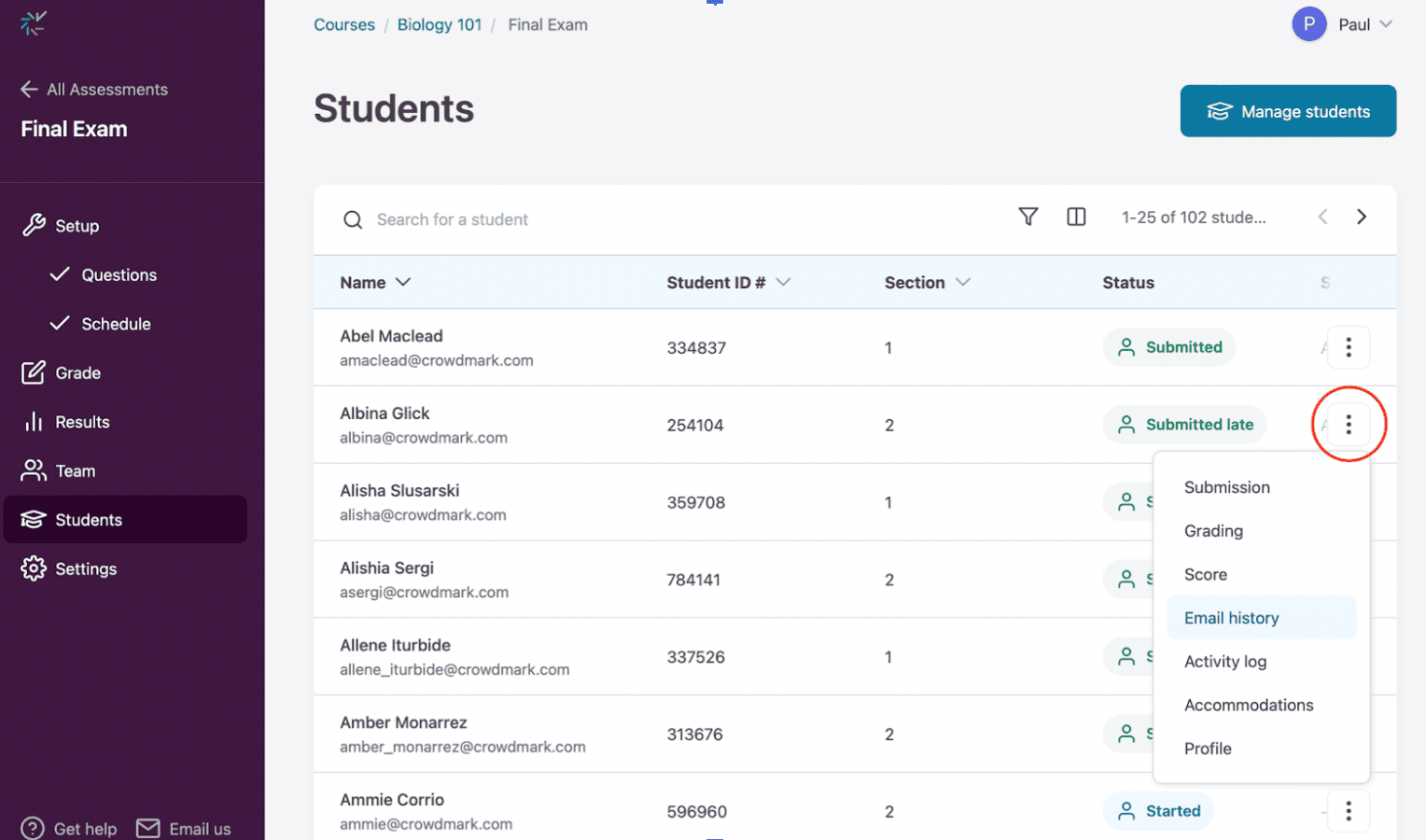1426x840 pixels.
Task: Open the Name column sort dropdown
Action: (405, 282)
